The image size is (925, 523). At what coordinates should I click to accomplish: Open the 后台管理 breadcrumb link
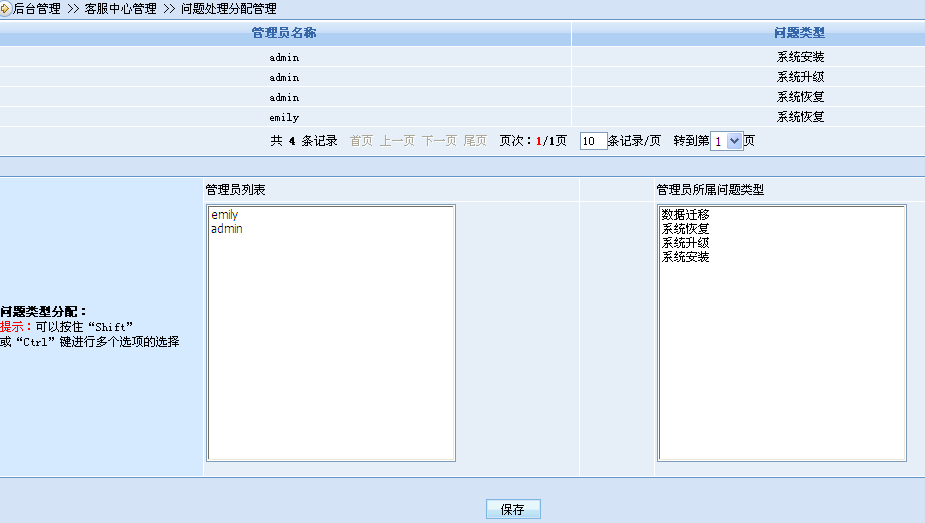tap(37, 8)
